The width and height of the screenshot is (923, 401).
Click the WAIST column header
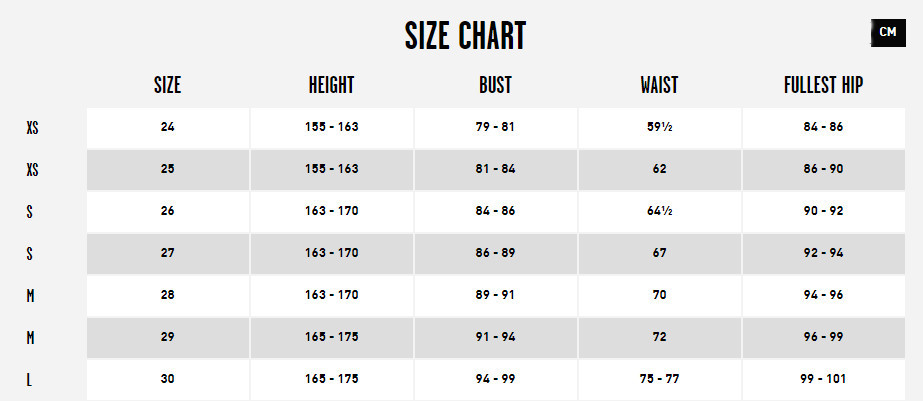pos(659,86)
